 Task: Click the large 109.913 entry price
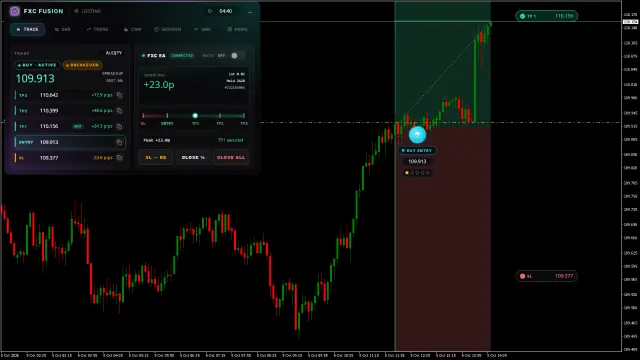(35, 78)
